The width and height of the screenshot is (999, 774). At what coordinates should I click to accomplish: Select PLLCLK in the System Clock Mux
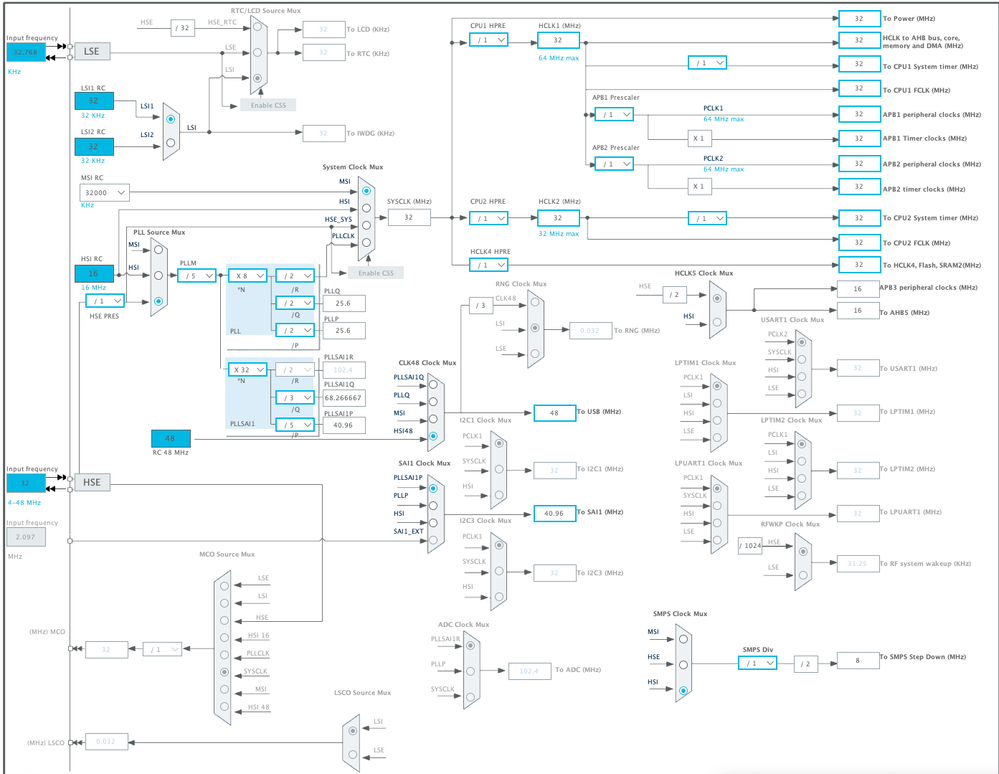[x=367, y=243]
